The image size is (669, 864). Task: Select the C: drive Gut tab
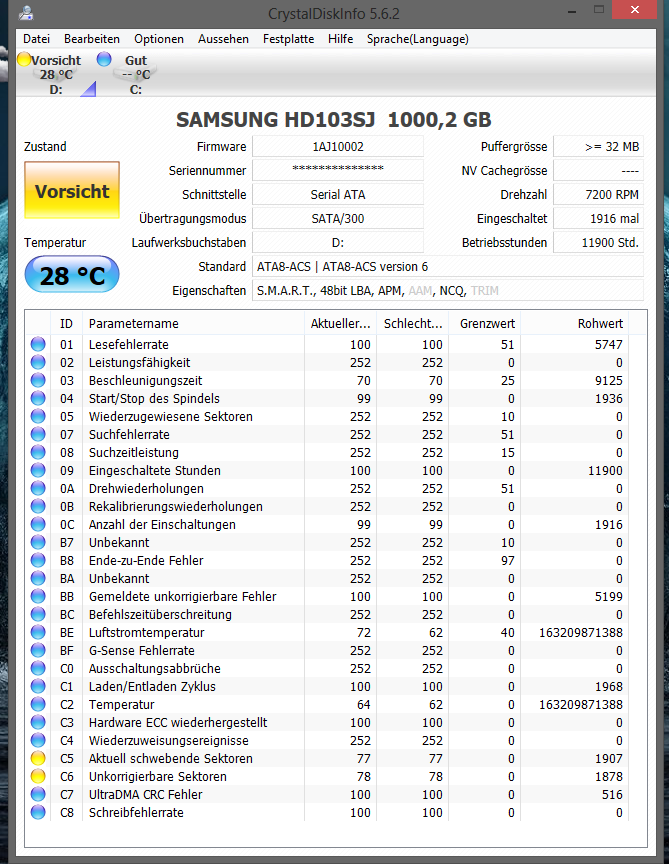135,74
